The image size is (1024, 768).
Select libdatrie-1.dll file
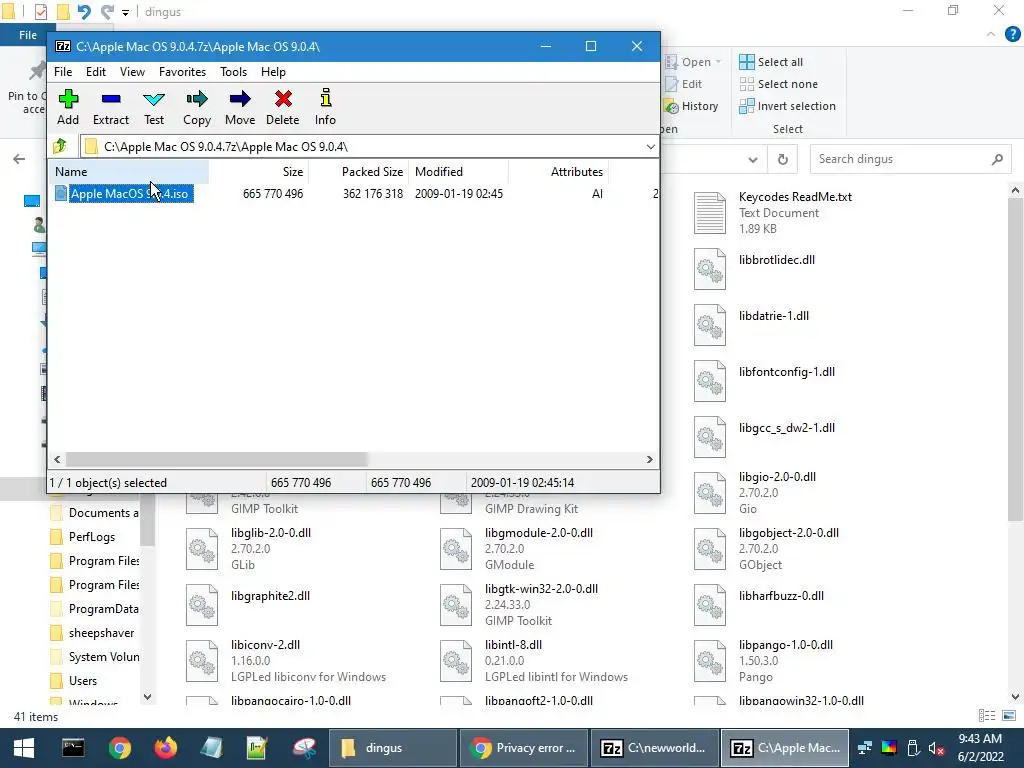click(752, 325)
